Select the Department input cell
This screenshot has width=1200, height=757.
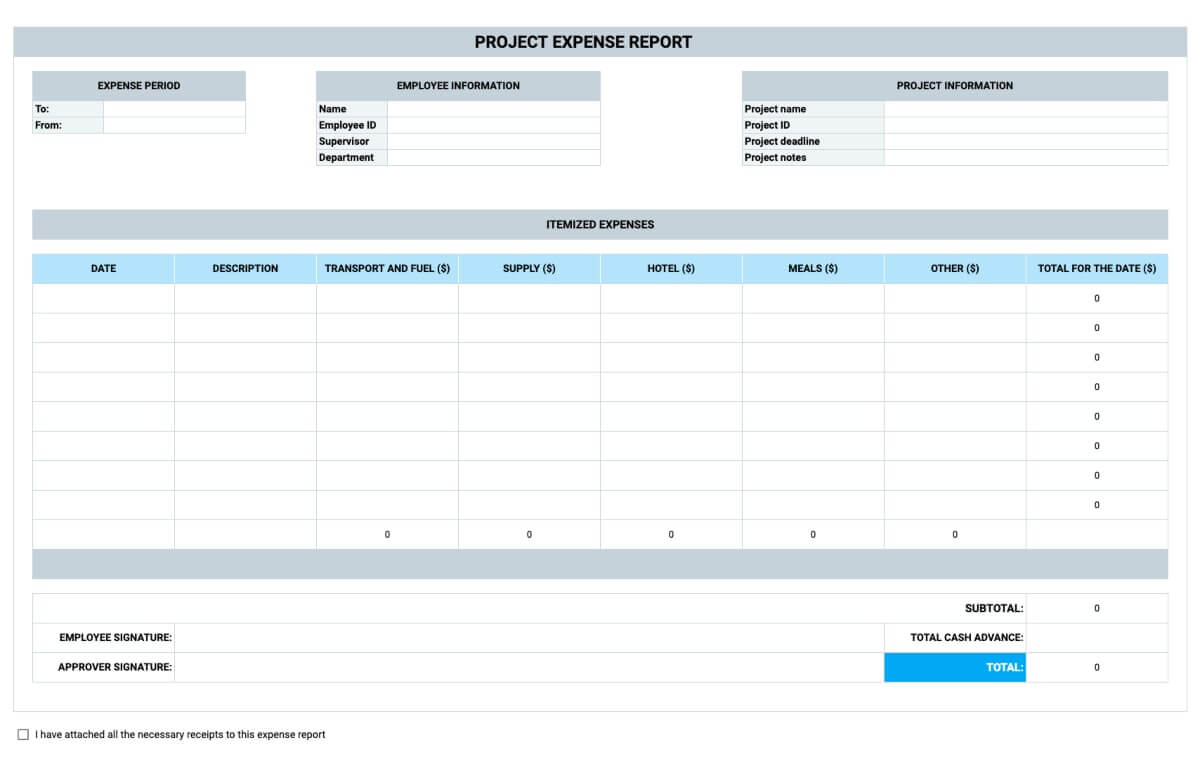(x=494, y=157)
